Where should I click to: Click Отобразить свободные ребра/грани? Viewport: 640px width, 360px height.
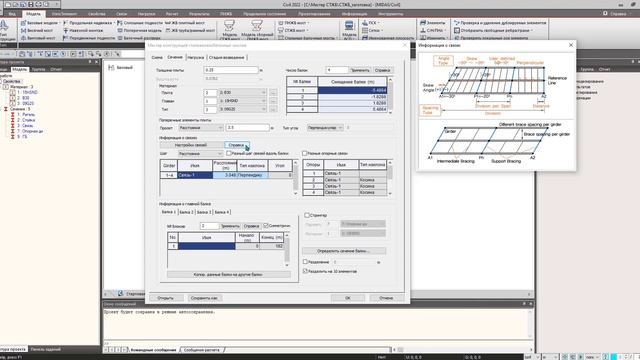coord(493,30)
